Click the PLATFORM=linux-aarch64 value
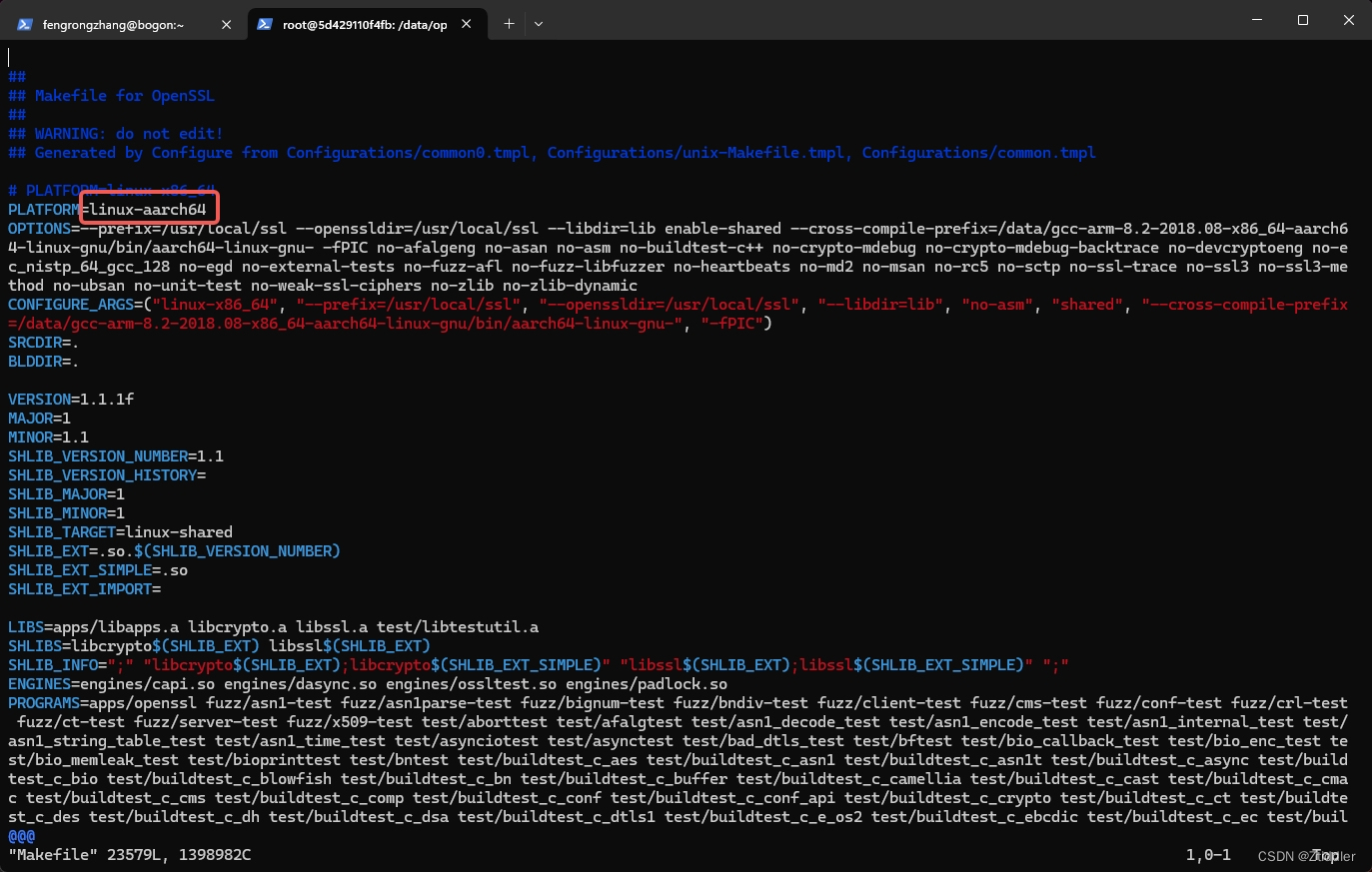The width and height of the screenshot is (1372, 872). pyautogui.click(x=148, y=210)
